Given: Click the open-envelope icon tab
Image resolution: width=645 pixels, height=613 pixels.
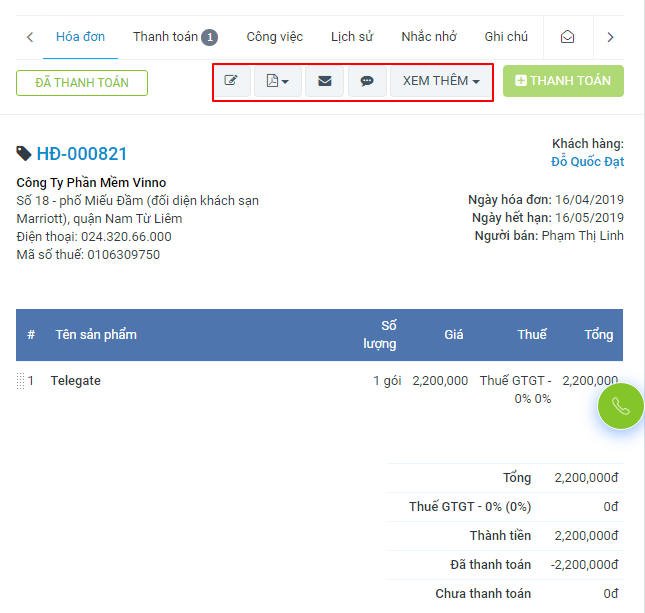Looking at the screenshot, I should click(x=568, y=37).
